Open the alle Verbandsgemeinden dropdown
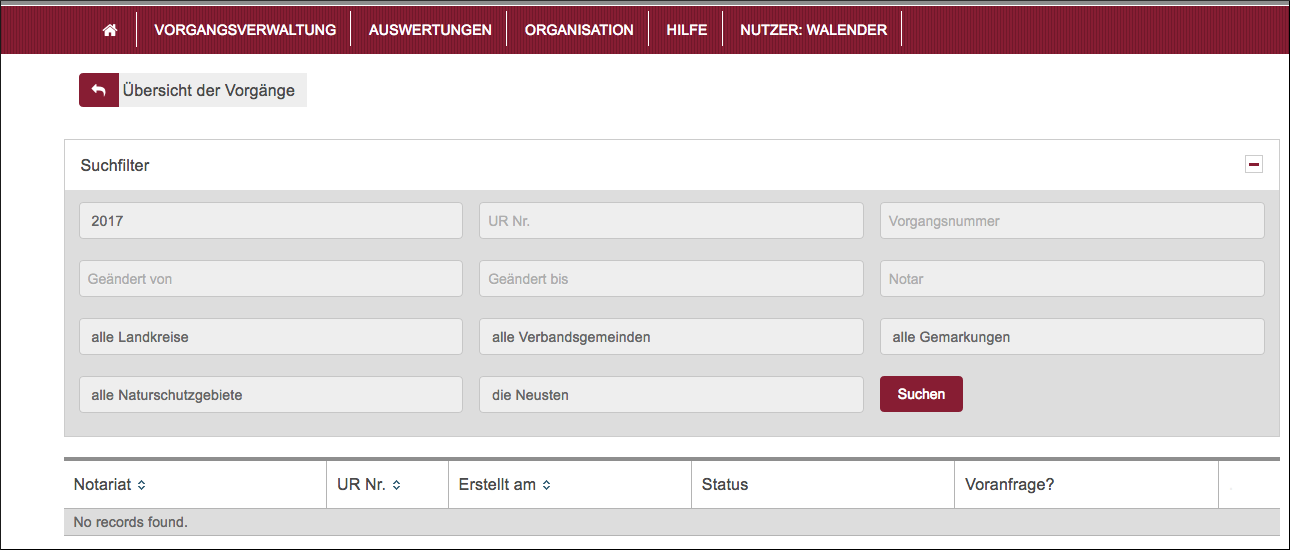Image resolution: width=1290 pixels, height=550 pixels. coord(671,337)
